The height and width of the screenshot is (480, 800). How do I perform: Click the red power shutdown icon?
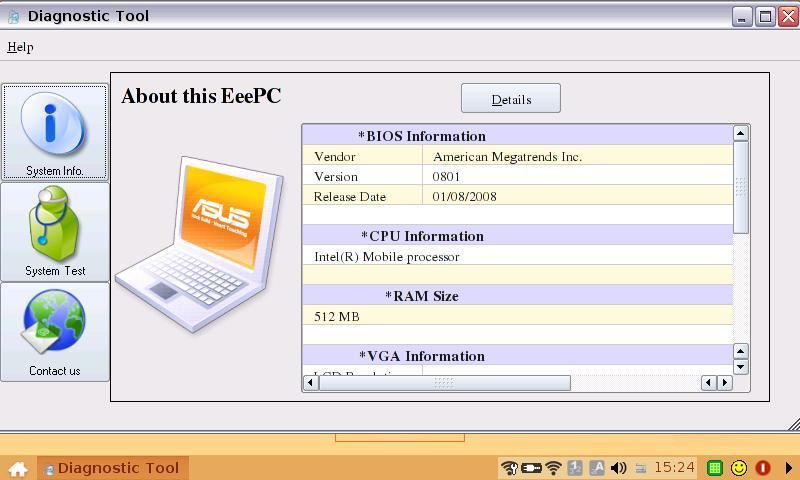(763, 468)
